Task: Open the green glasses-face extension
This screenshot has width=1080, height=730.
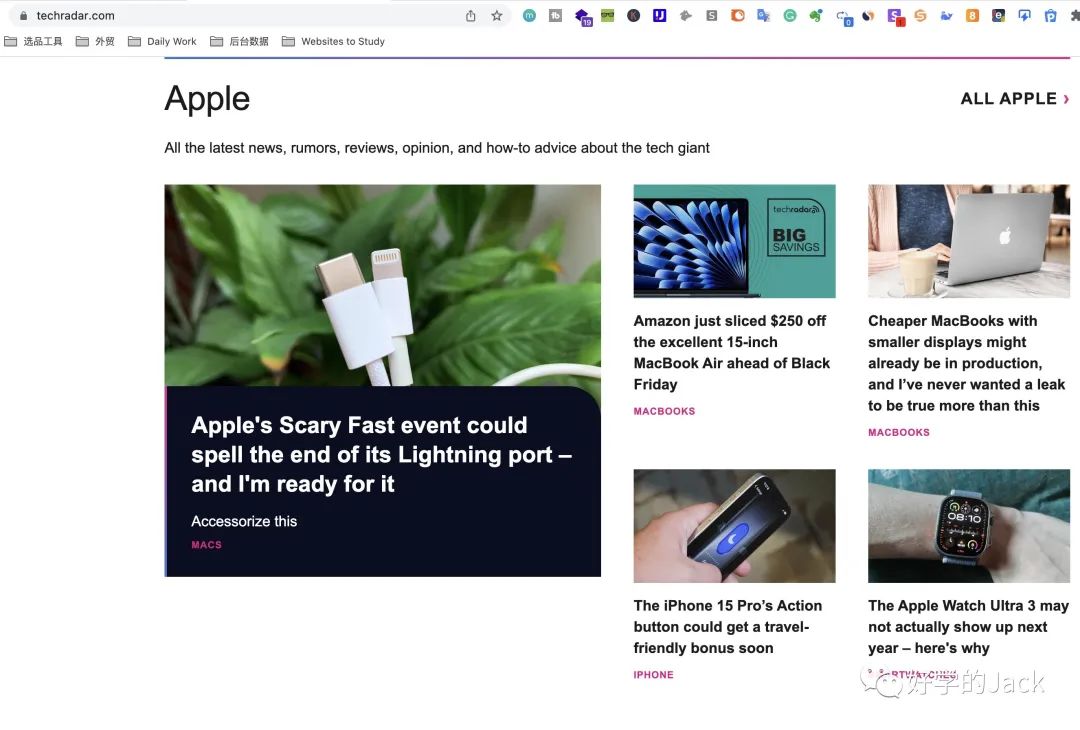Action: (x=608, y=15)
